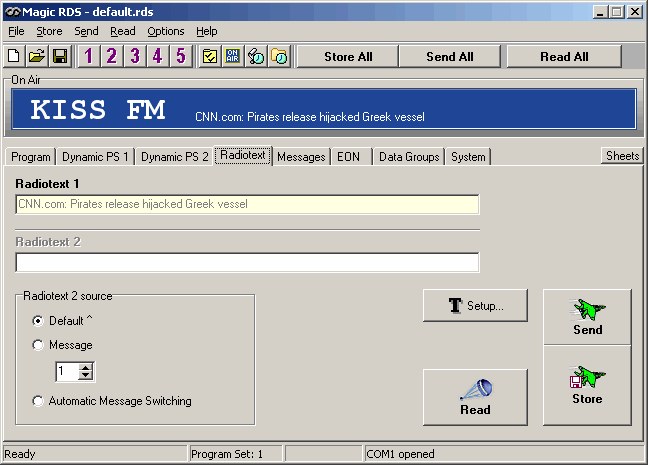Open the Read menu
648x465 pixels.
(x=123, y=31)
